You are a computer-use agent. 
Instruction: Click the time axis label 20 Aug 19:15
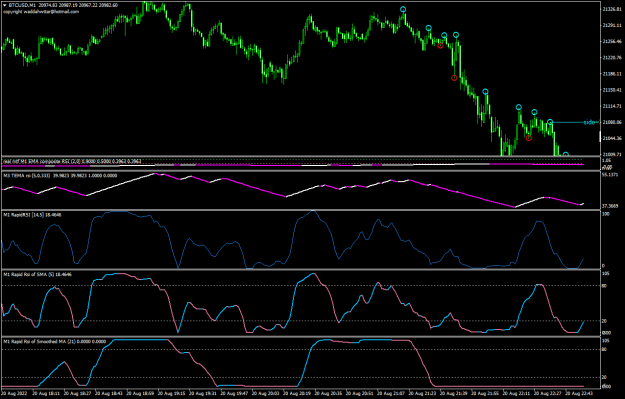pos(171,393)
